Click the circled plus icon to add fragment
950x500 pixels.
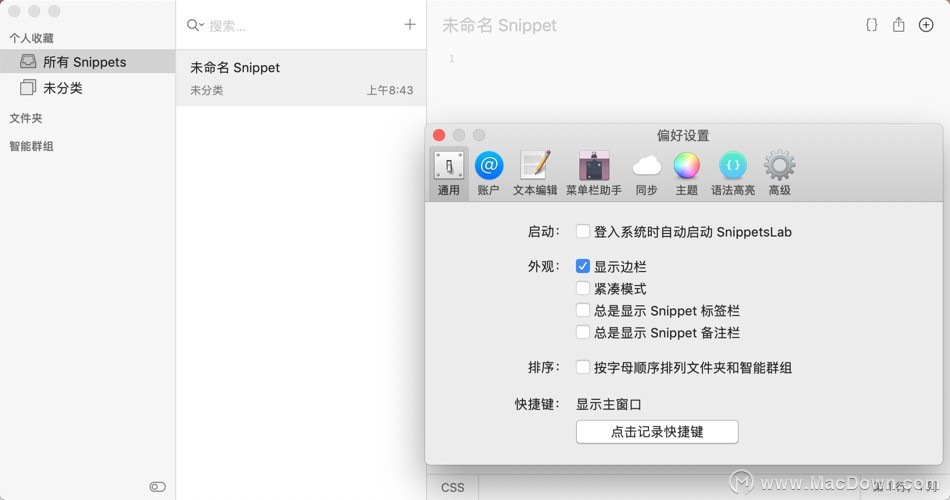(926, 25)
